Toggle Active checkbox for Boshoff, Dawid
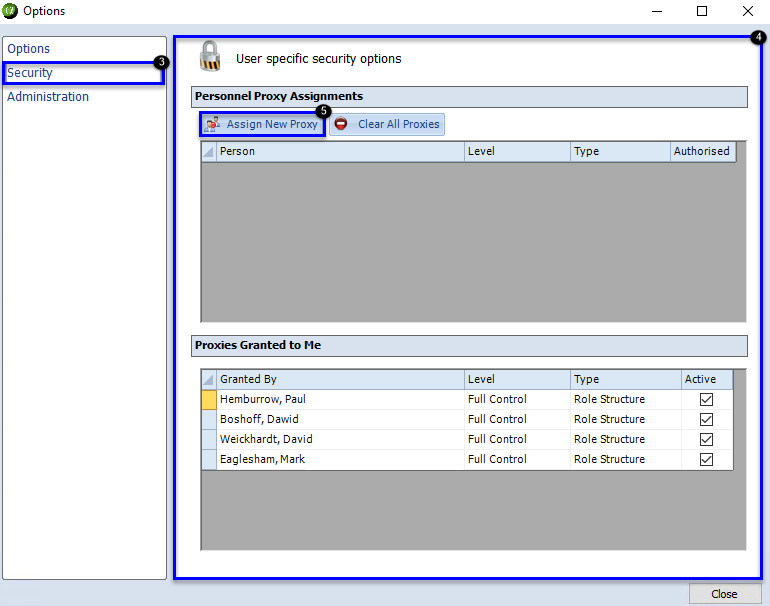The width and height of the screenshot is (770, 606). click(x=706, y=419)
